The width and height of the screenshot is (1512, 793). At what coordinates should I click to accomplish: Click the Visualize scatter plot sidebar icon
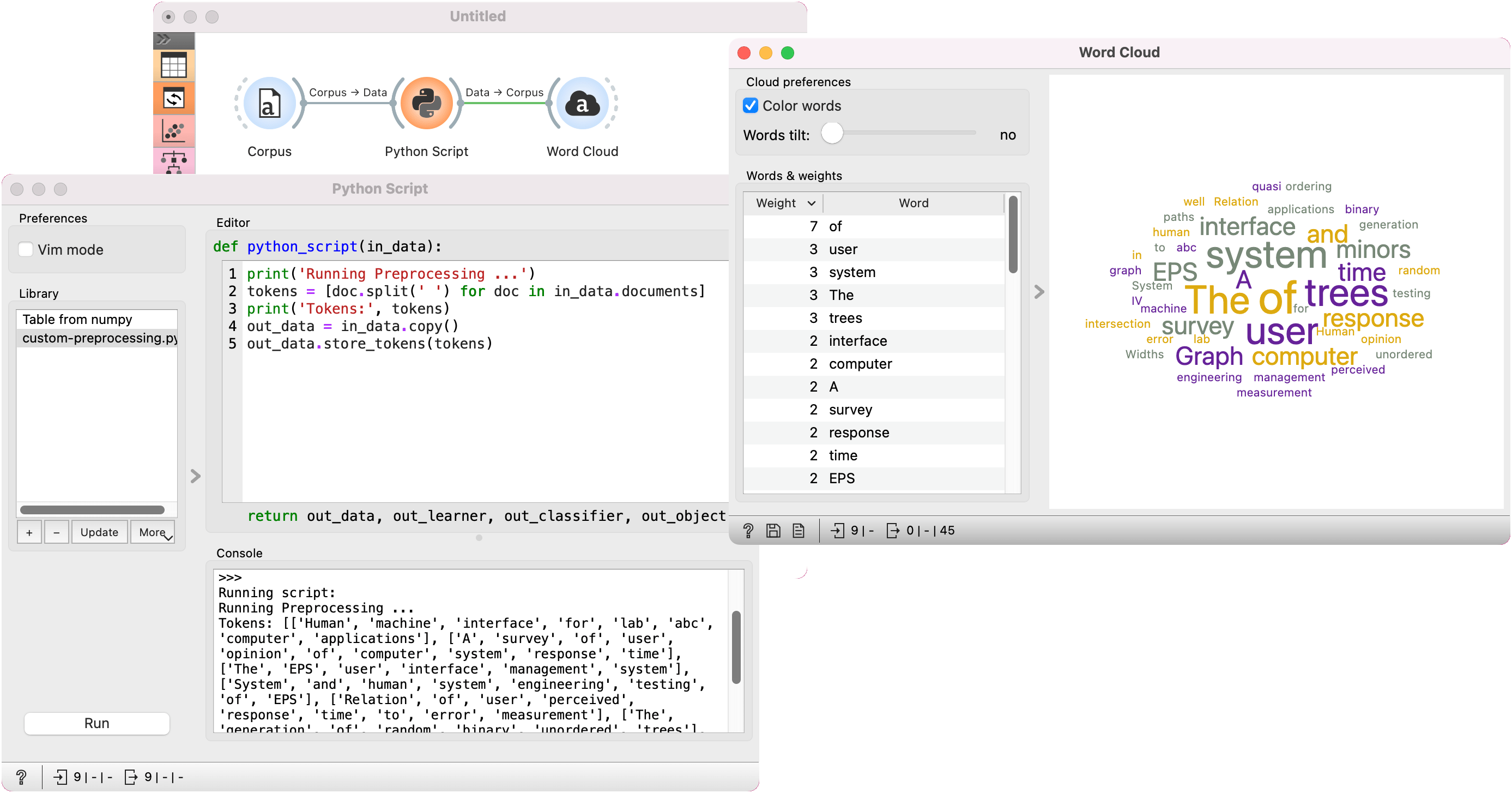click(x=174, y=130)
